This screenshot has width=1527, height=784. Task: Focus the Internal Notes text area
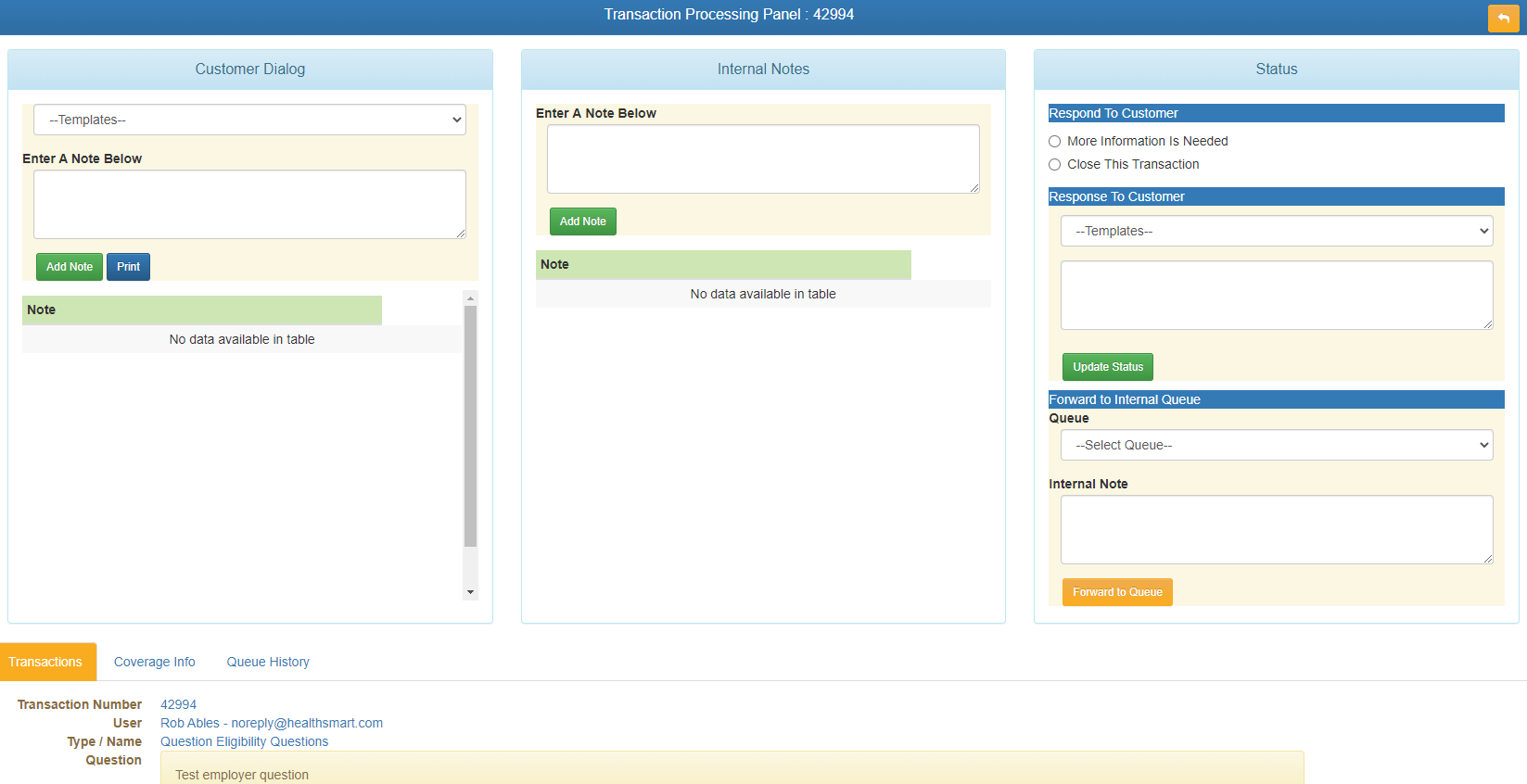click(762, 158)
